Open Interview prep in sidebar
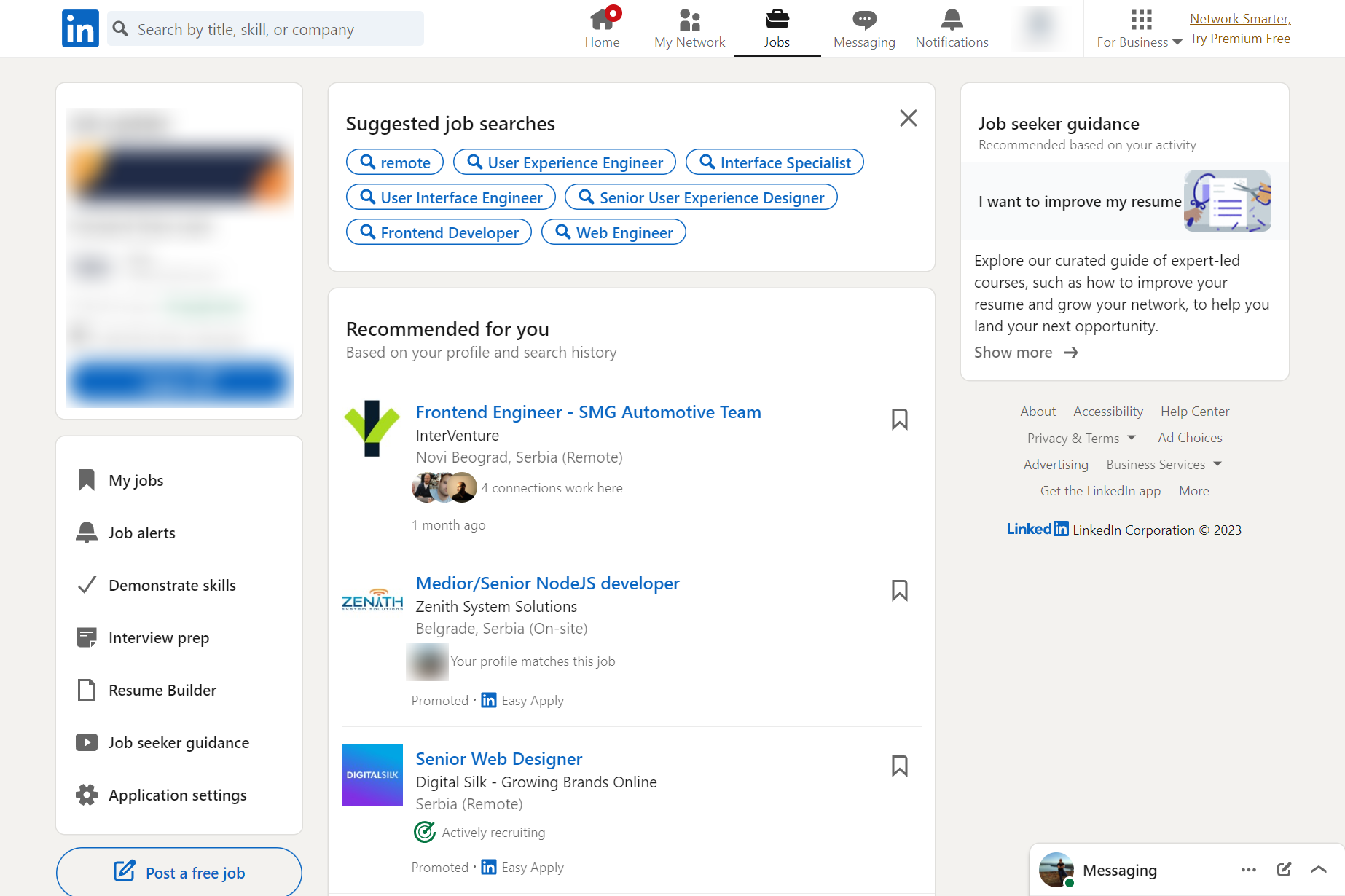The image size is (1345, 896). 143,637
